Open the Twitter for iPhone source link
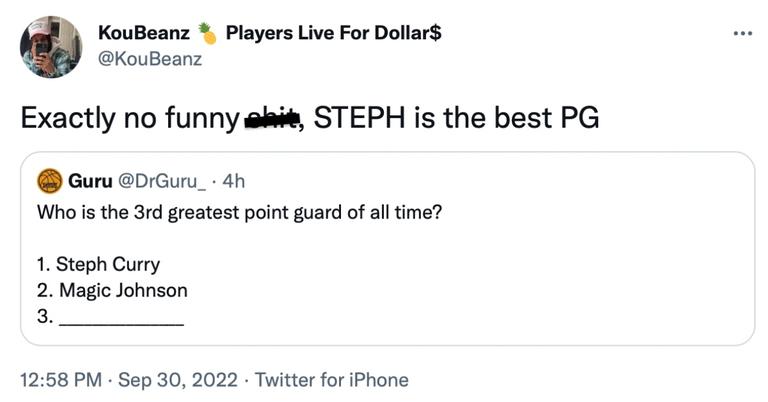 coord(332,380)
